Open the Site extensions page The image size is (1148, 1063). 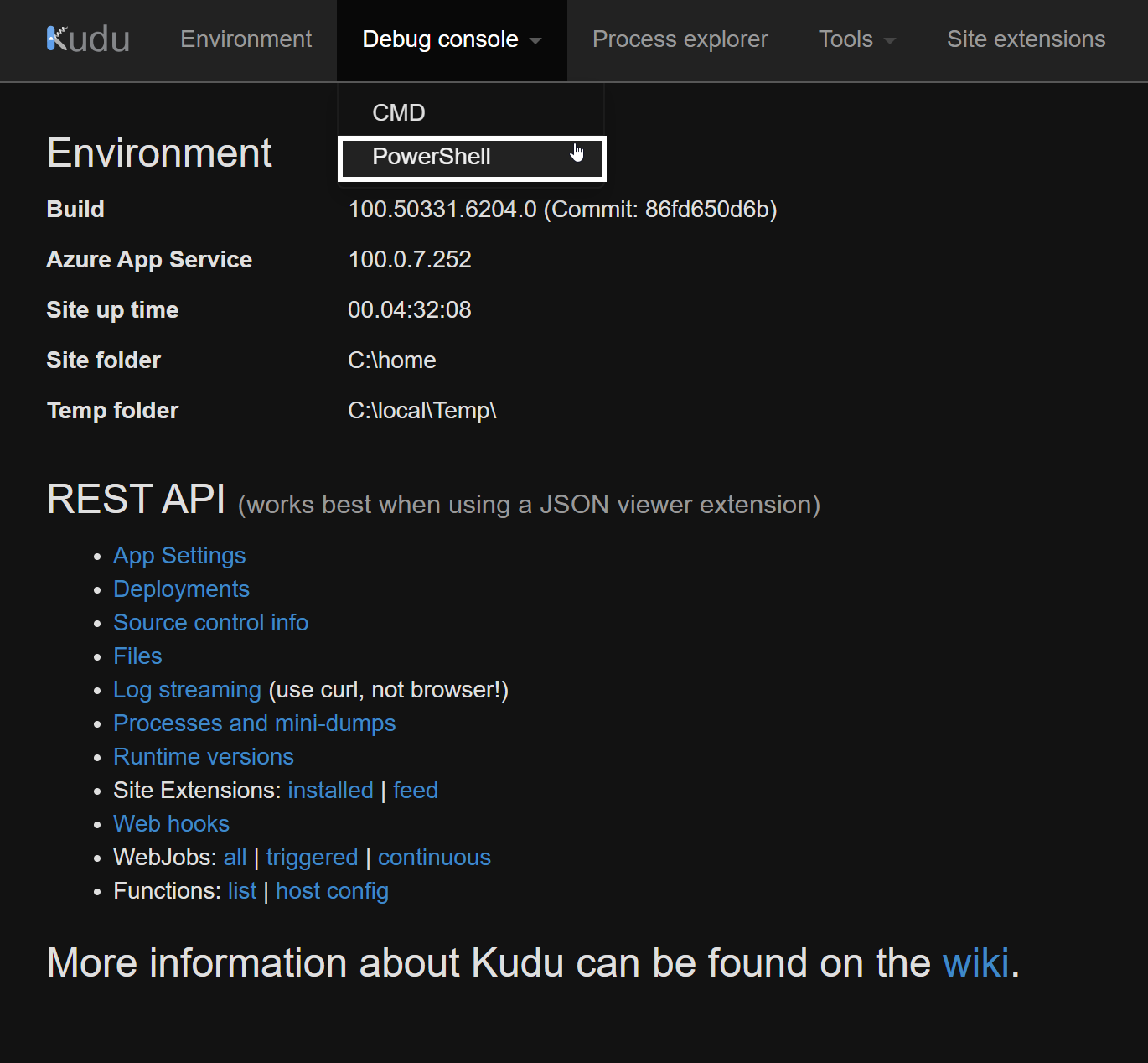coord(1026,39)
